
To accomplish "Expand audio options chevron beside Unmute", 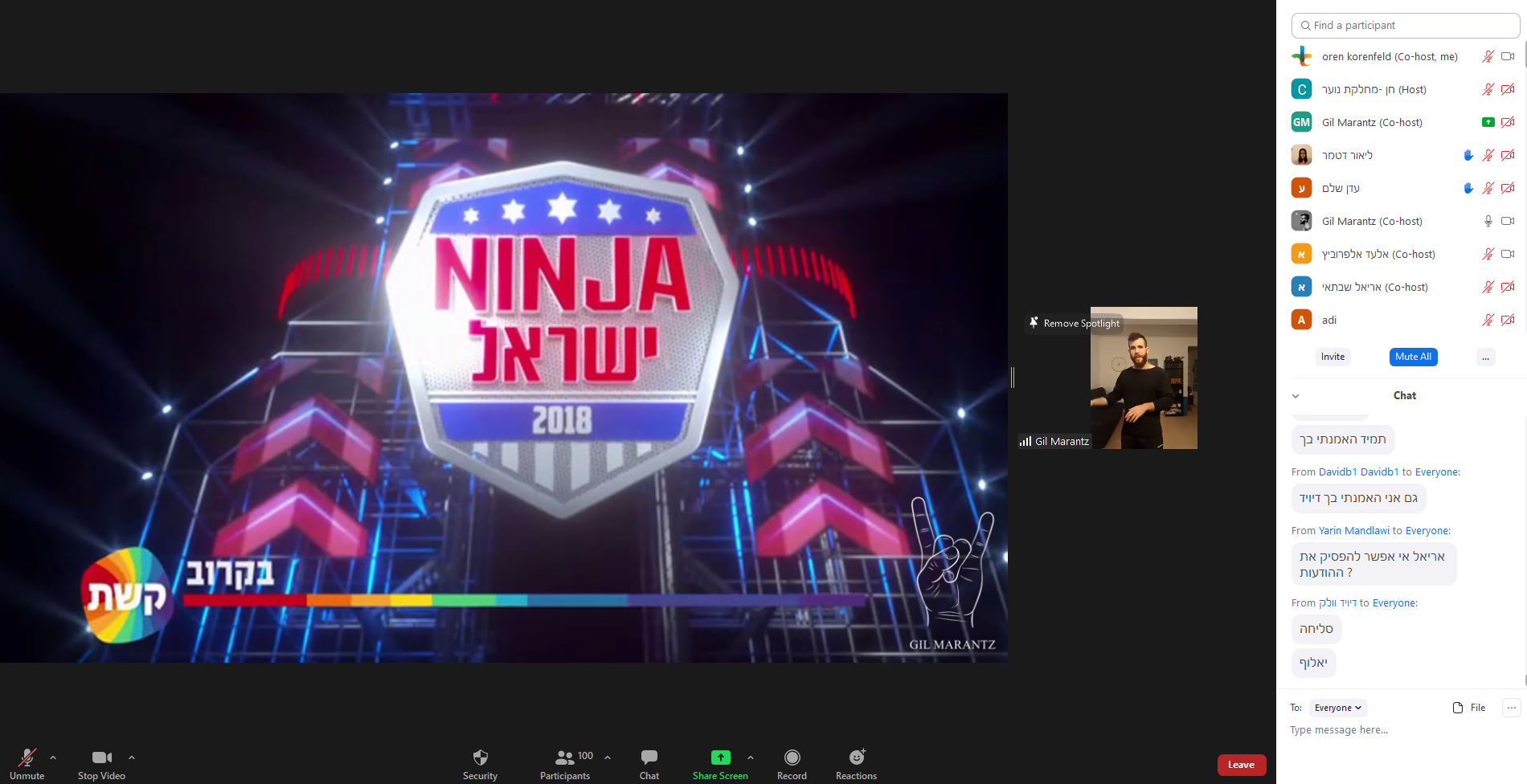I will (53, 757).
